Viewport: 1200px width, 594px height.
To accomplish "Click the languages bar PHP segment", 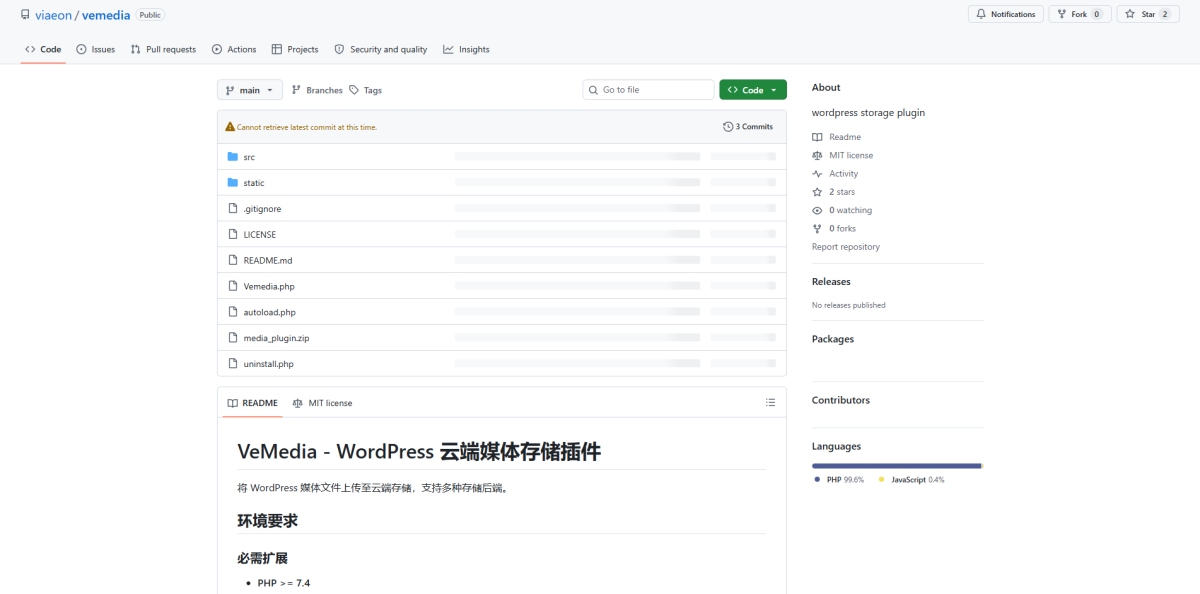I will coord(896,466).
